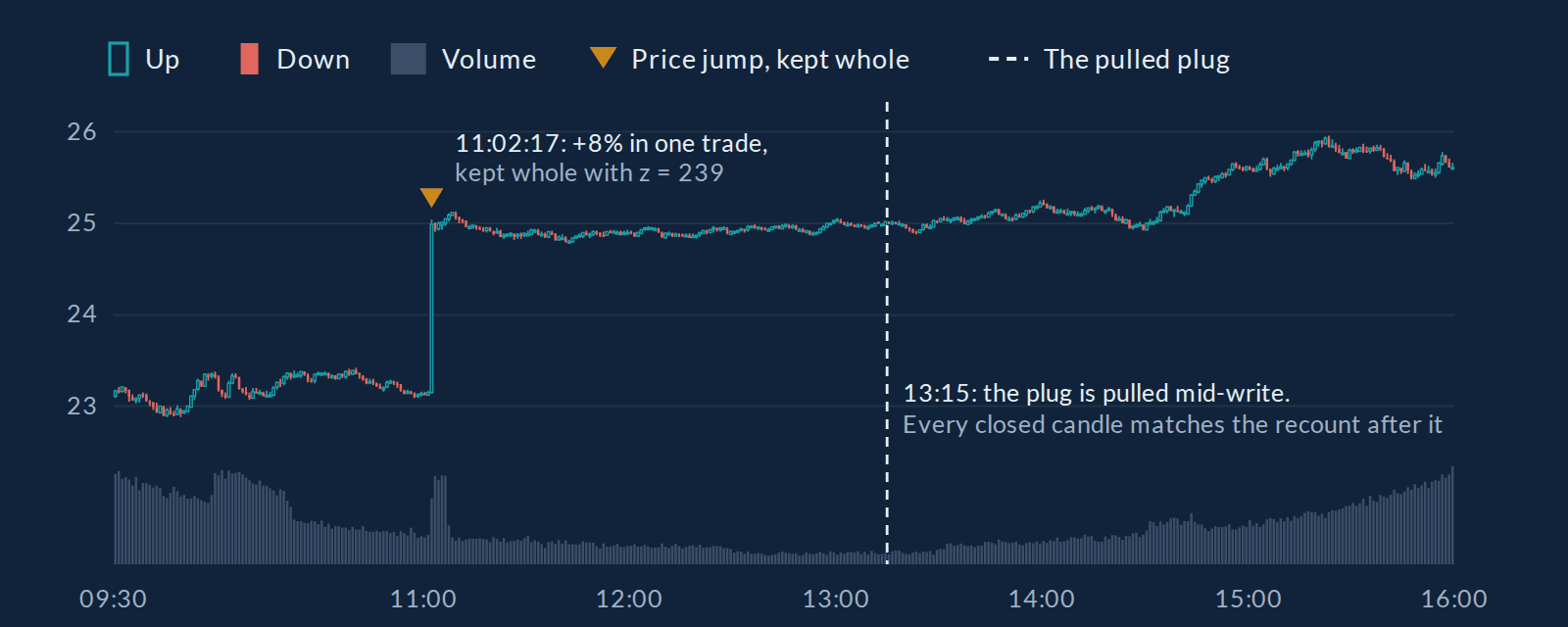Click the white dashed vertical line at 13:15
The image size is (1568, 627).
coord(887,333)
